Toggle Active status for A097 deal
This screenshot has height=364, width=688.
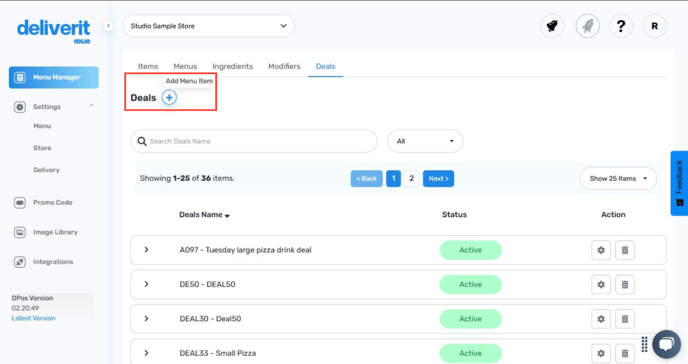tap(470, 250)
